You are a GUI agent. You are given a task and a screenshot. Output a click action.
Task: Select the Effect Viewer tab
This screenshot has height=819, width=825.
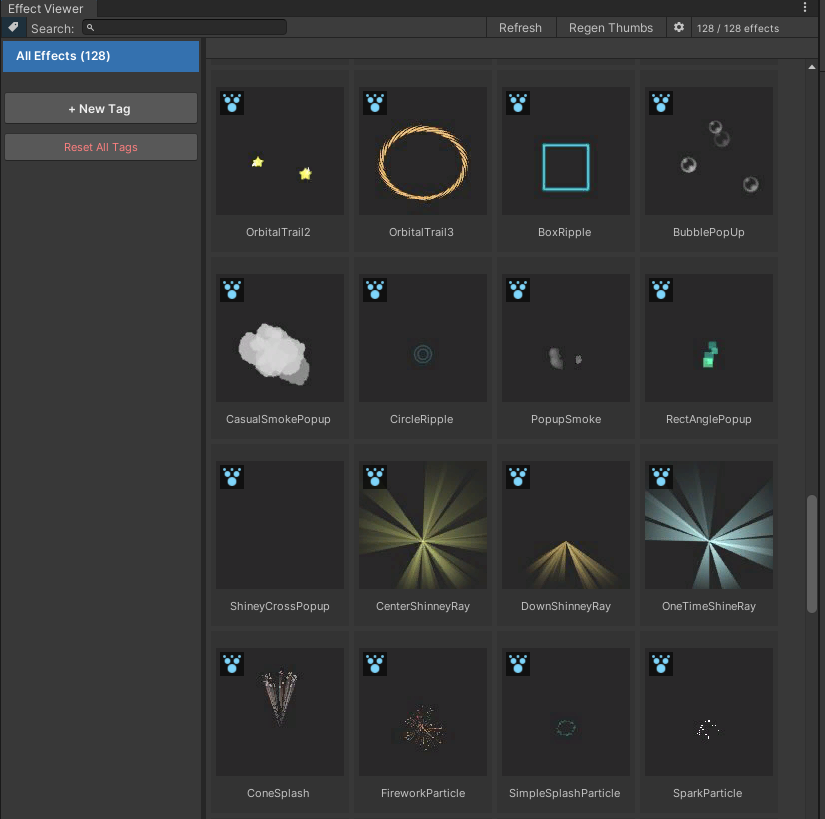(46, 9)
